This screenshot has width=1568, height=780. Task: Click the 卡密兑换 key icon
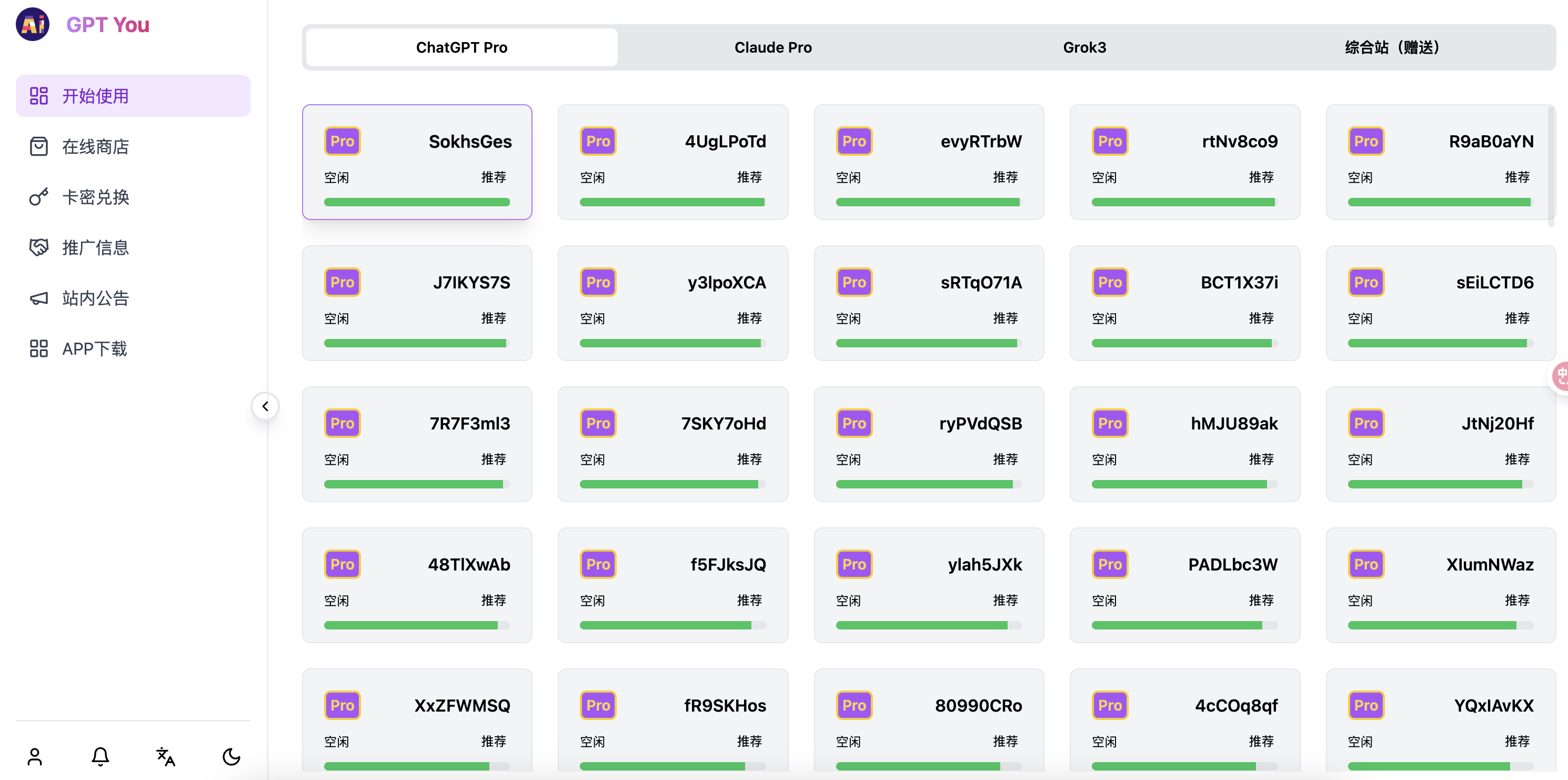[x=39, y=197]
